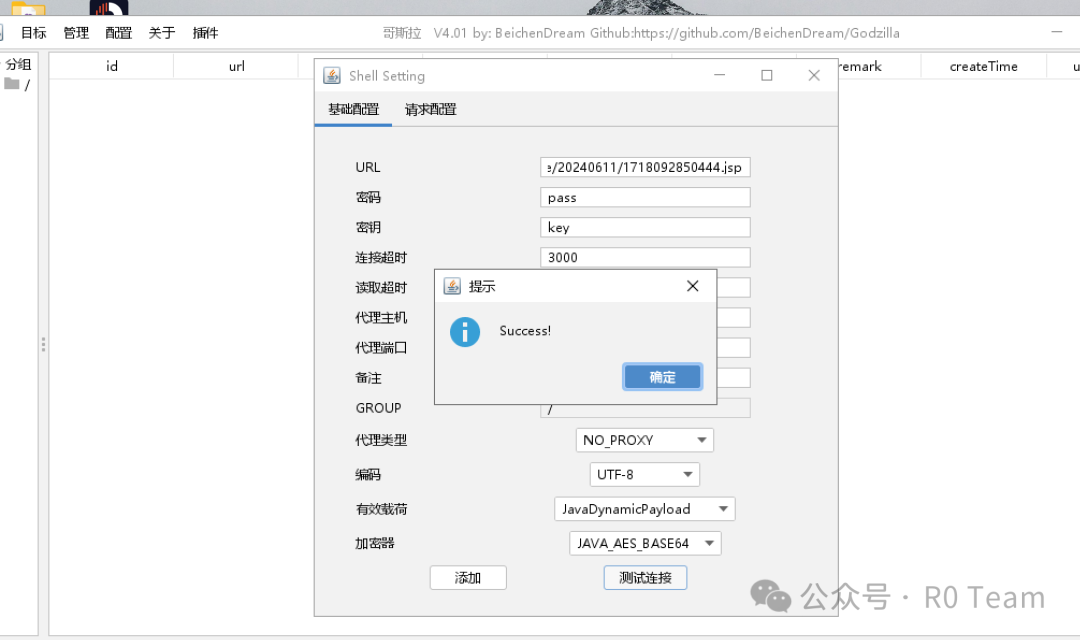Click the 连接超时 field showing 3000
Image resolution: width=1080 pixels, height=640 pixels.
coord(645,258)
